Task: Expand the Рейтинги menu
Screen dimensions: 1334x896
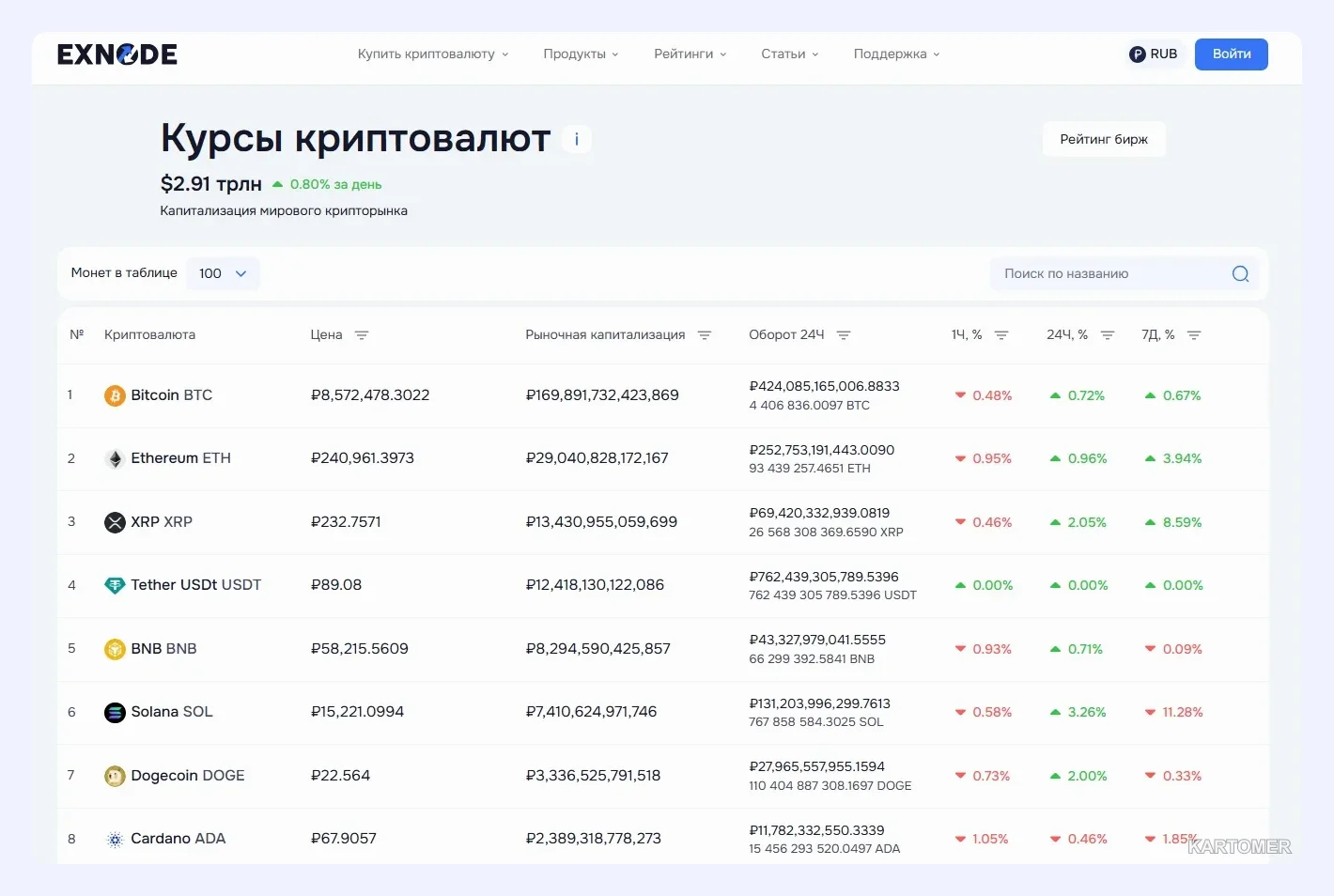Action: (690, 54)
